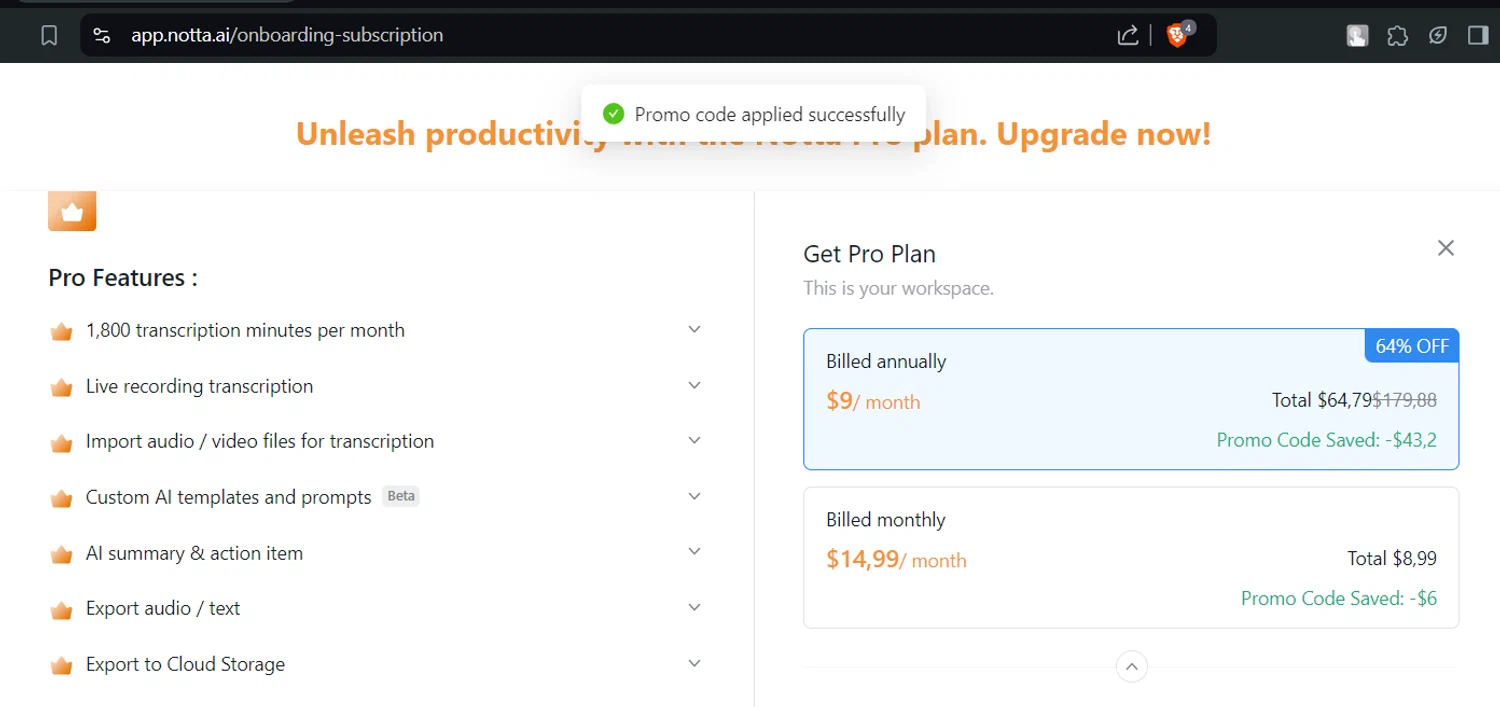
Task: Collapse the plan section with the round arrow
Action: click(1131, 666)
